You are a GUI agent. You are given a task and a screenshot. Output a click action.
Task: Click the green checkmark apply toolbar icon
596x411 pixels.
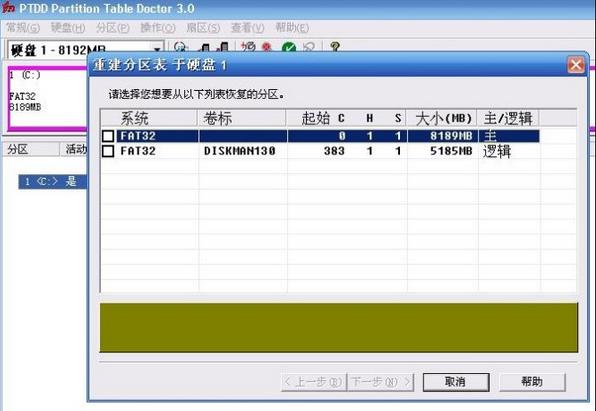click(x=289, y=48)
